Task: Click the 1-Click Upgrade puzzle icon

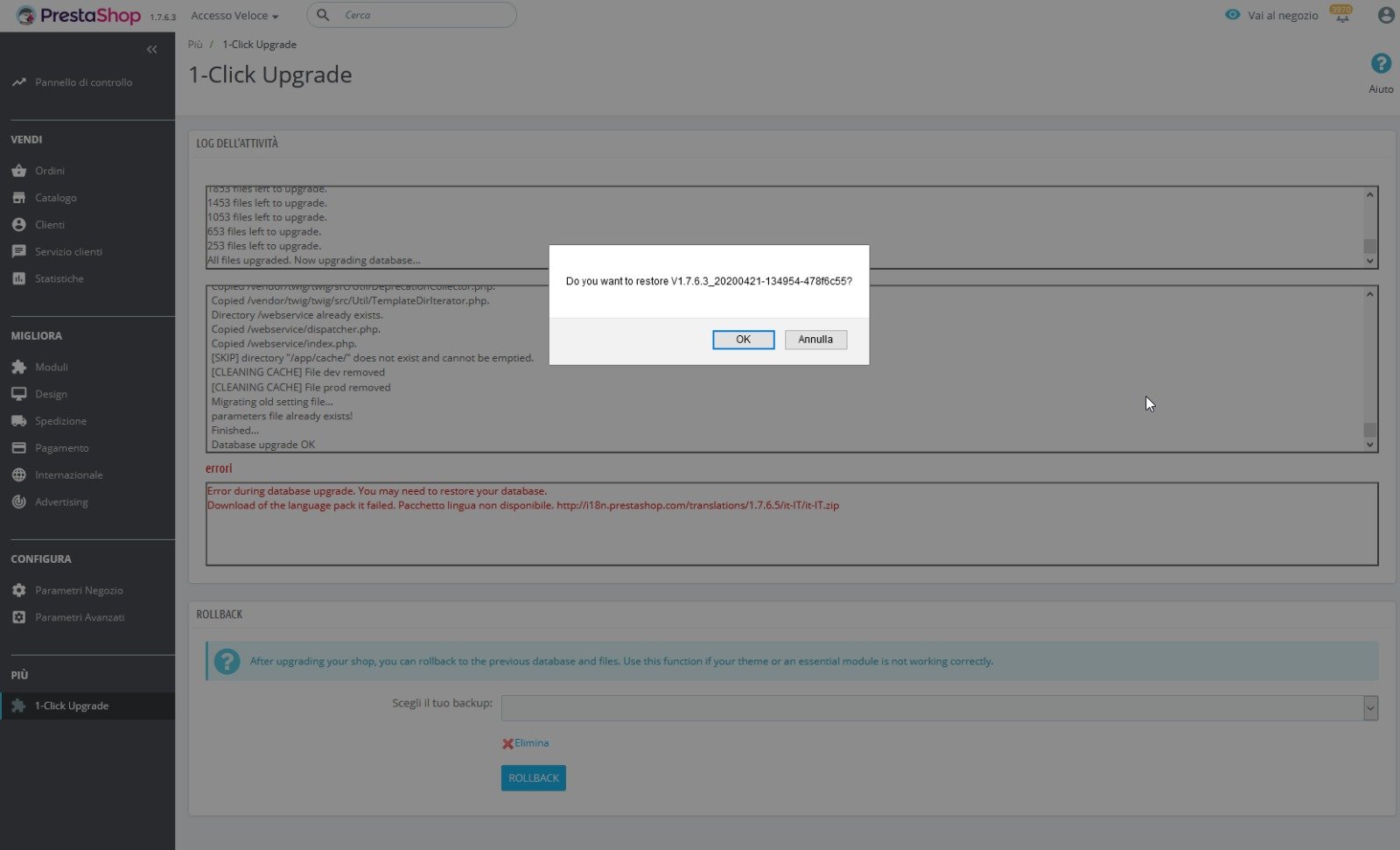Action: tap(19, 706)
